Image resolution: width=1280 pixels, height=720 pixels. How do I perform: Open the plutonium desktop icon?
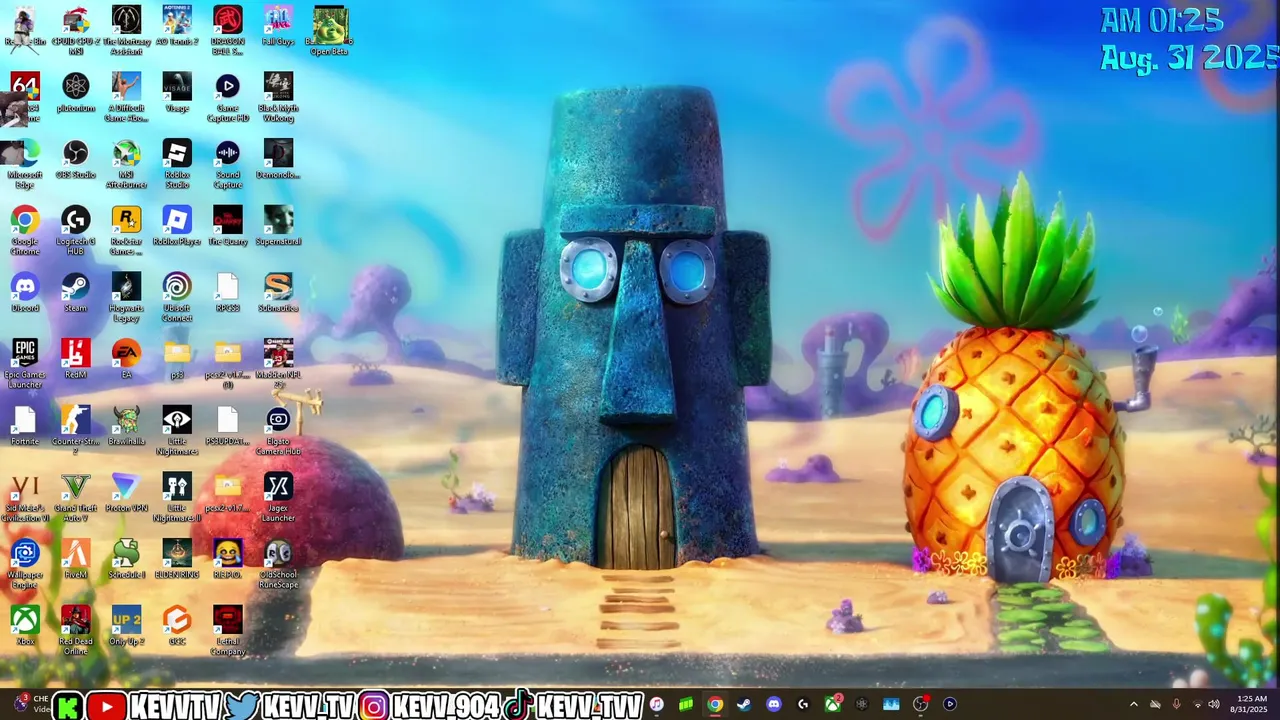[76, 94]
